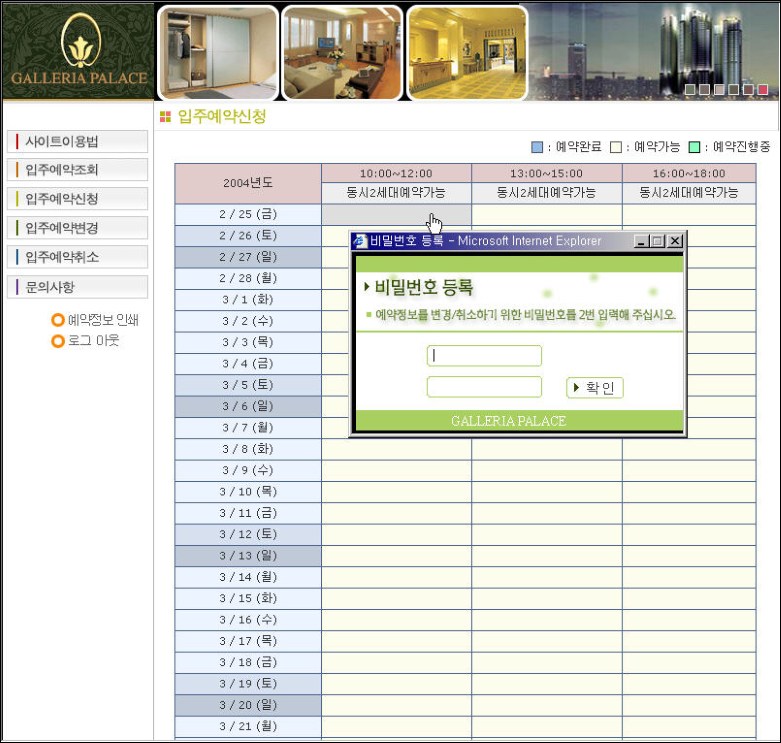
Task: Click the living room photo thumbnail
Action: [x=342, y=52]
